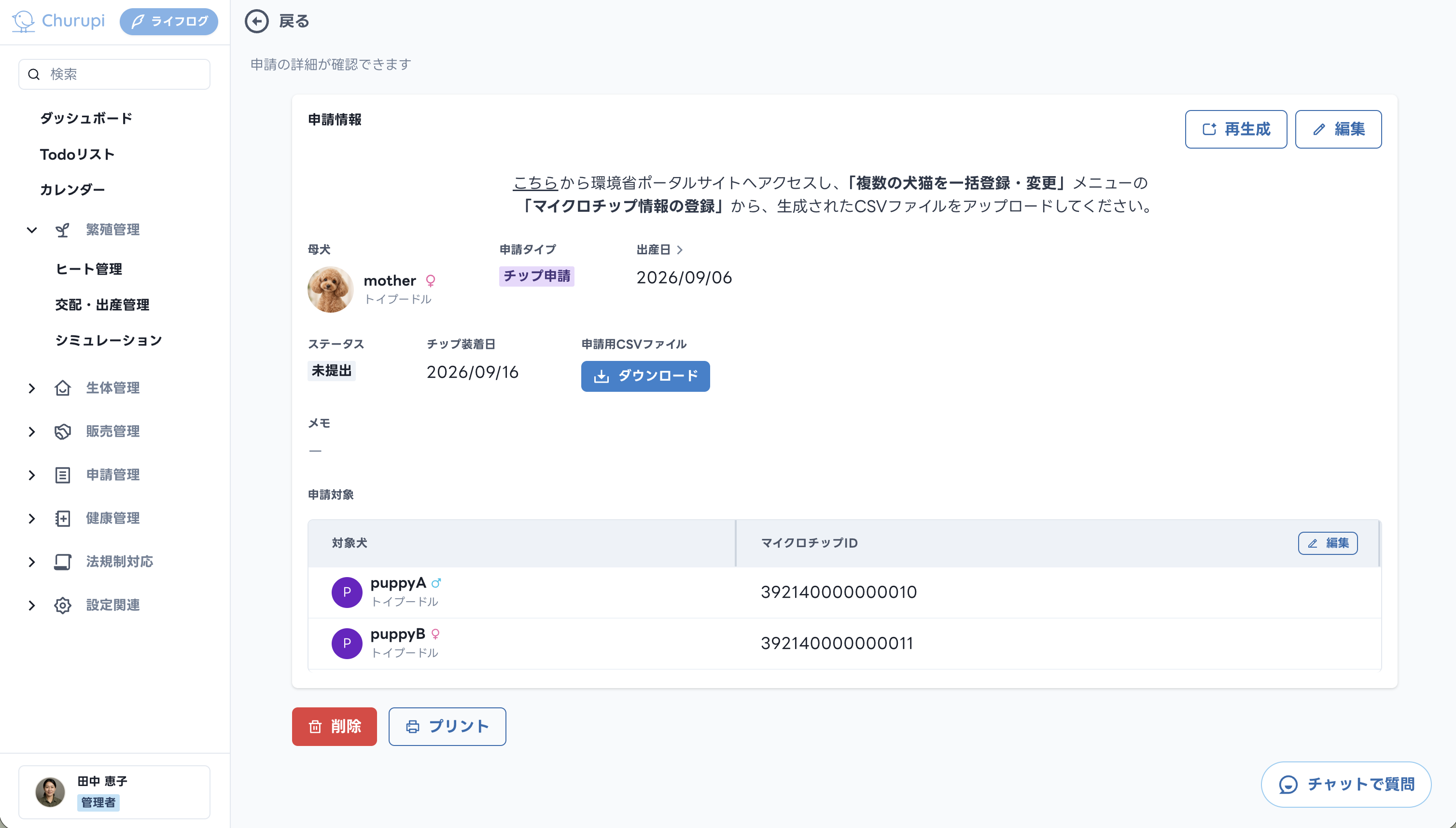The width and height of the screenshot is (1456, 828).
Task: Click the 設定関連 gear icon
Action: [x=63, y=605]
